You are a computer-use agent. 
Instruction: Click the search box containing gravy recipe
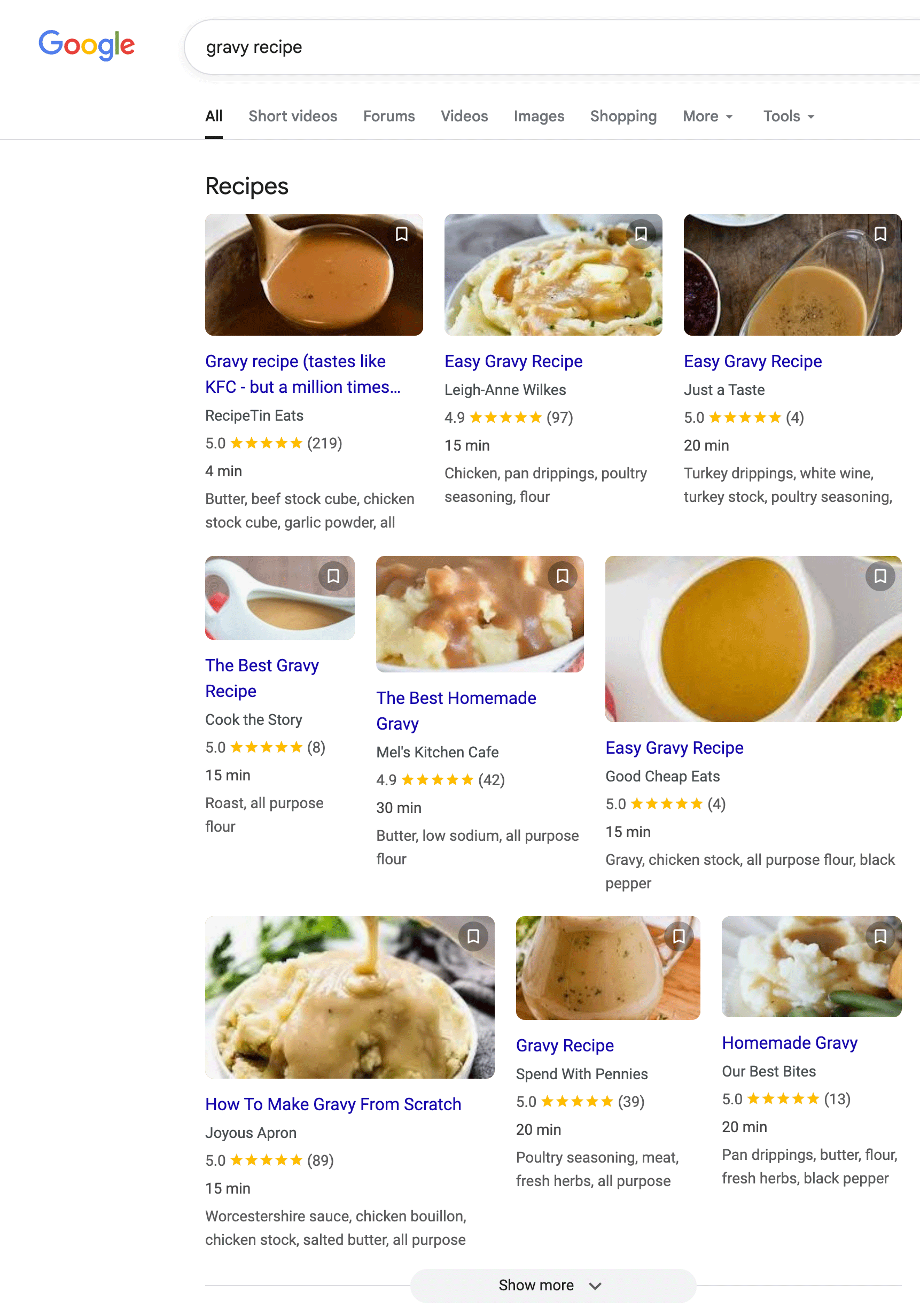pyautogui.click(x=516, y=47)
